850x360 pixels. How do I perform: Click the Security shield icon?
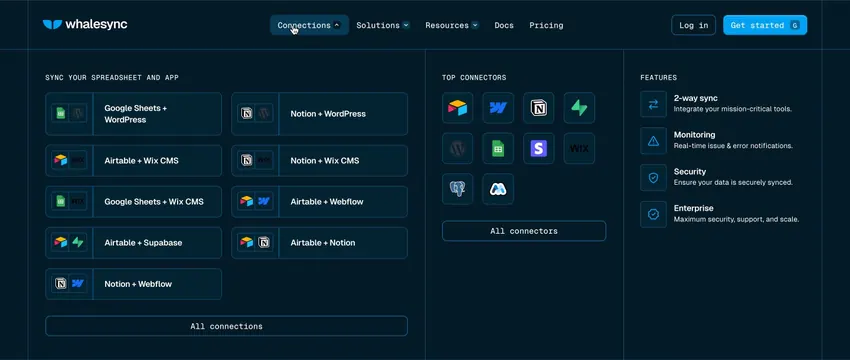pyautogui.click(x=653, y=178)
